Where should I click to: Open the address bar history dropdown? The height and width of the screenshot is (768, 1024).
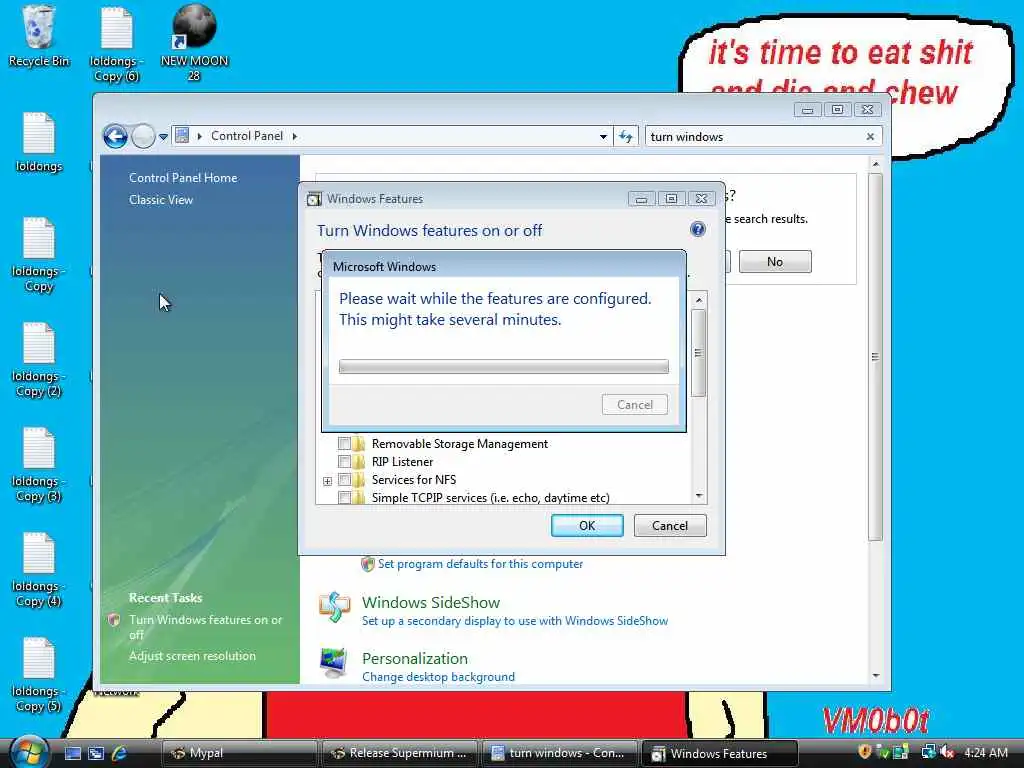coord(603,136)
